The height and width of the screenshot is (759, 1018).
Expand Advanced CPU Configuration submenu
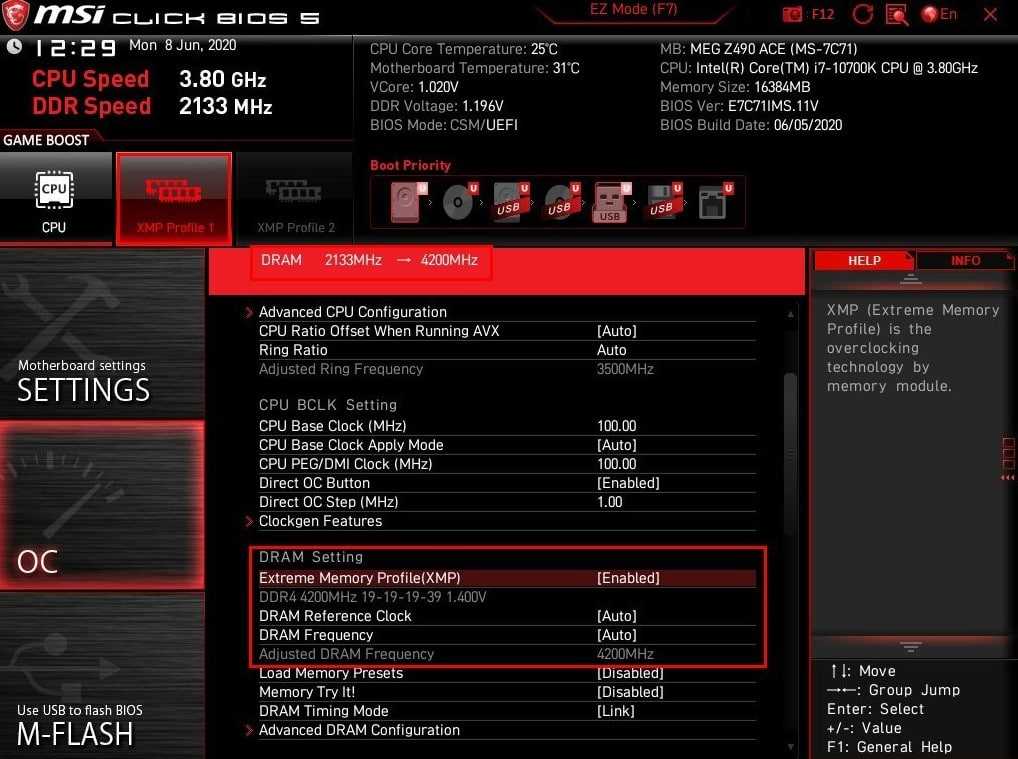pyautogui.click(x=353, y=312)
